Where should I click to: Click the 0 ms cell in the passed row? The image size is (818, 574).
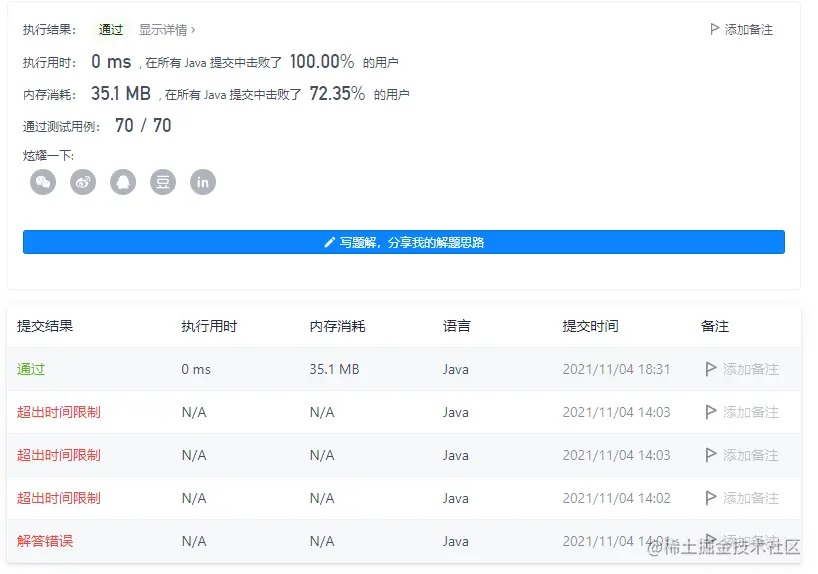pyautogui.click(x=196, y=369)
